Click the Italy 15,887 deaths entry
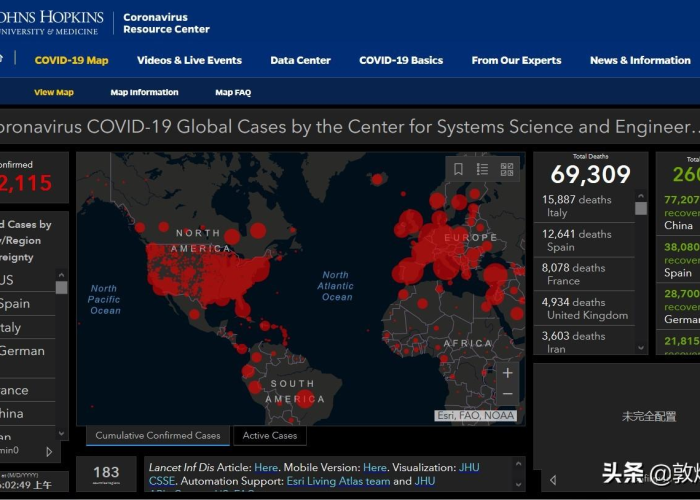Viewport: 700px width, 500px height. (x=584, y=206)
